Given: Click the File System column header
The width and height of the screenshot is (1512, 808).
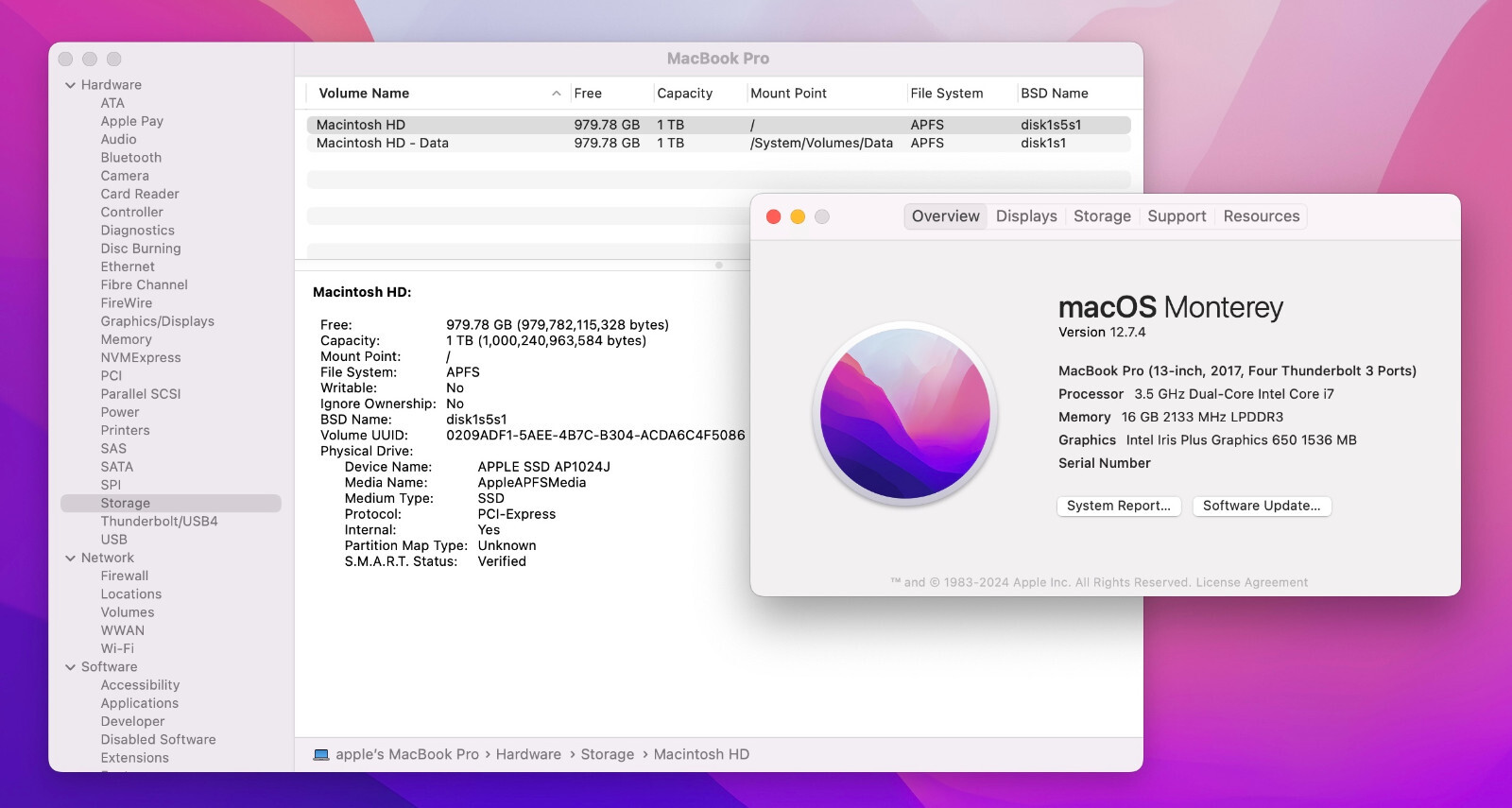Looking at the screenshot, I should pos(946,94).
